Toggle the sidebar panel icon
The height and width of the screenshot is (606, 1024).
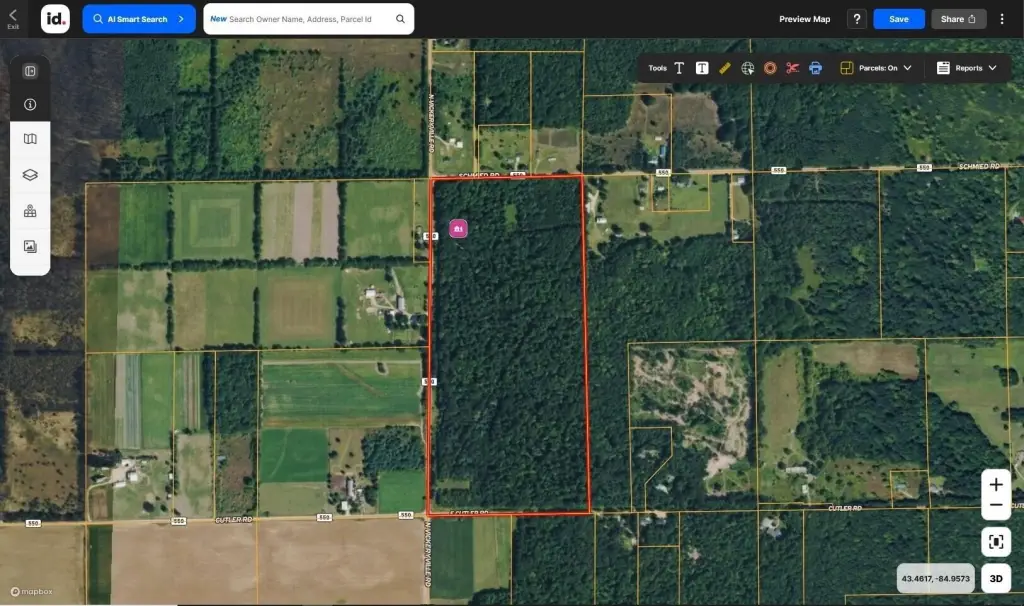pyautogui.click(x=30, y=71)
